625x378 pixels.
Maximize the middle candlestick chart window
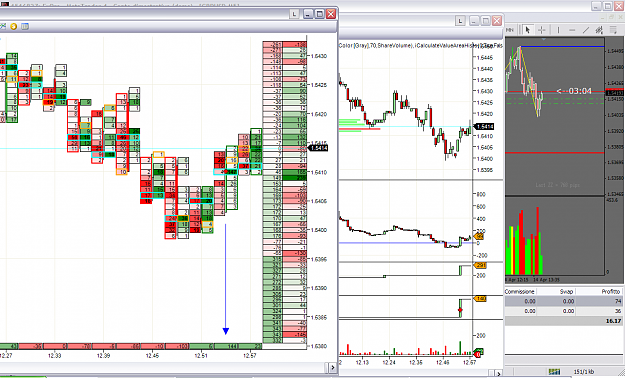tap(485, 21)
